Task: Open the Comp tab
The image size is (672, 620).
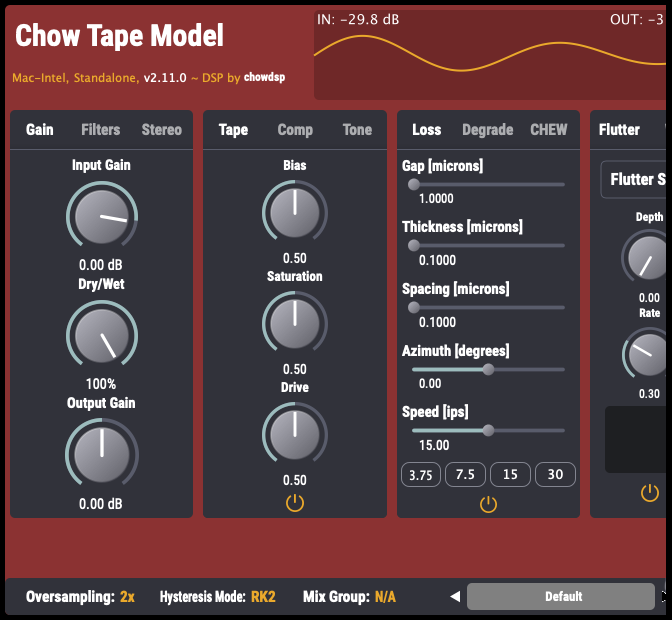Action: 295,129
